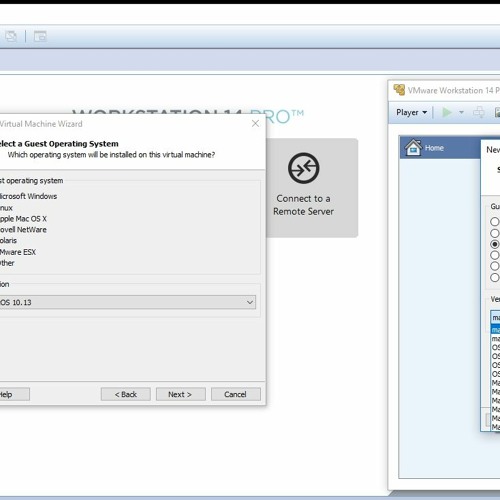The height and width of the screenshot is (500, 500).
Task: Click the Unity mode toolbar icon
Action: click(x=11, y=36)
